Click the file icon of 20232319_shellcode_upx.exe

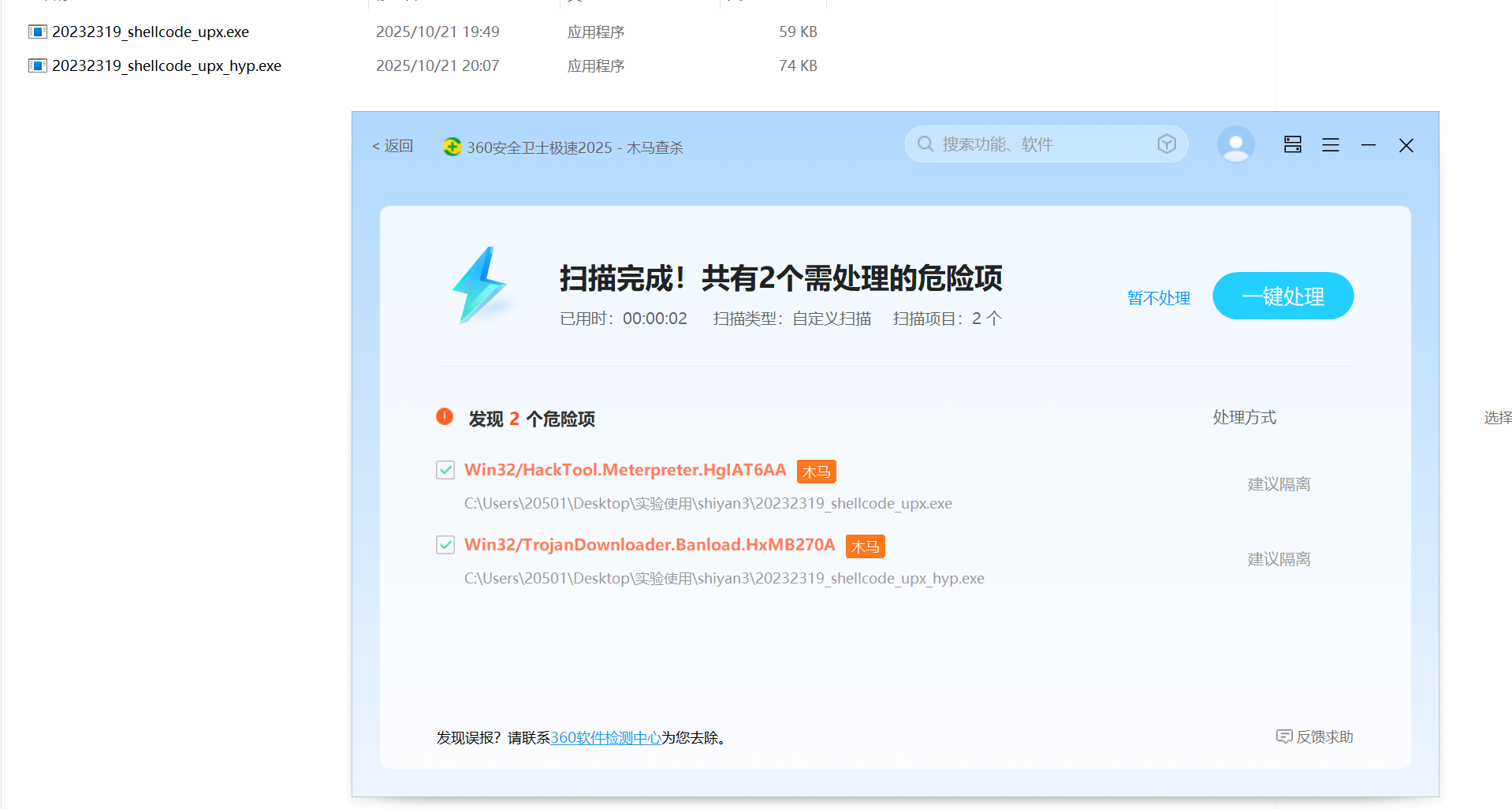point(37,32)
